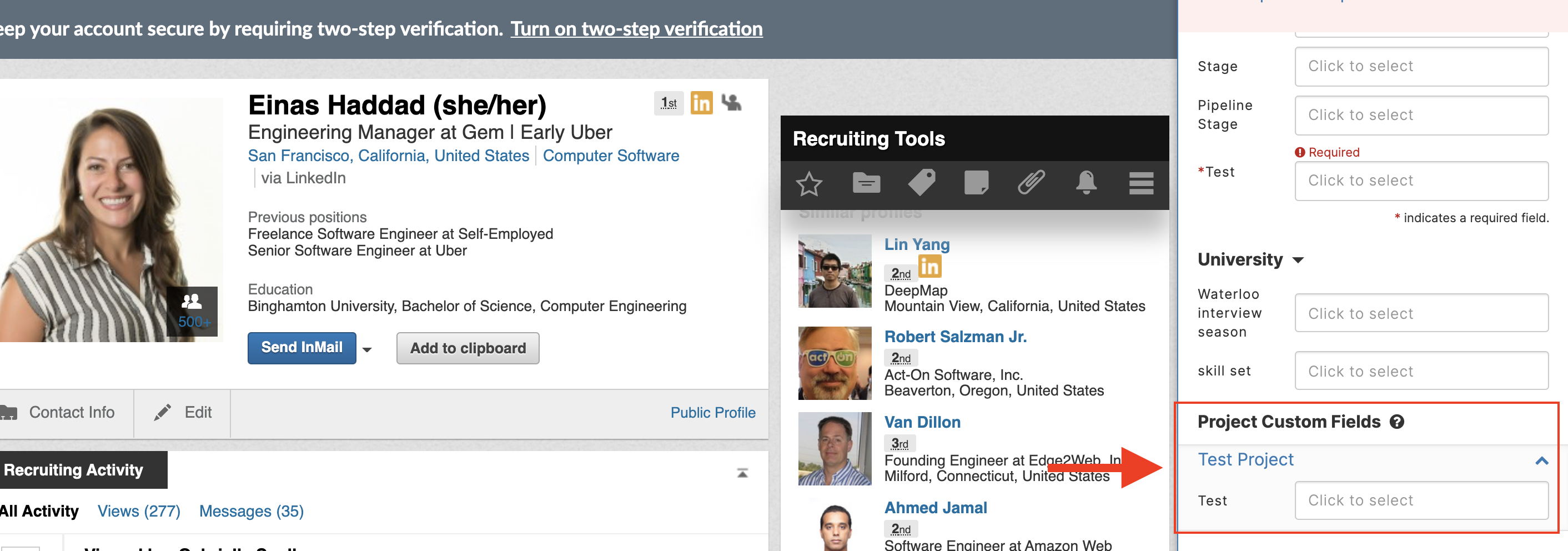Click the star icon in Recruiting Tools
This screenshot has width=1568, height=551.
[808, 183]
